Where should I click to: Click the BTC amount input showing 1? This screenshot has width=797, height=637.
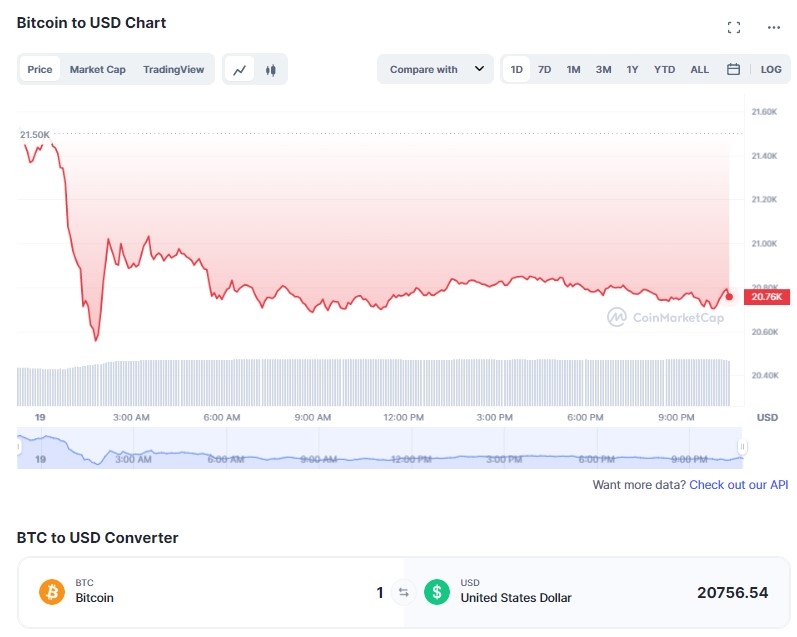[380, 593]
